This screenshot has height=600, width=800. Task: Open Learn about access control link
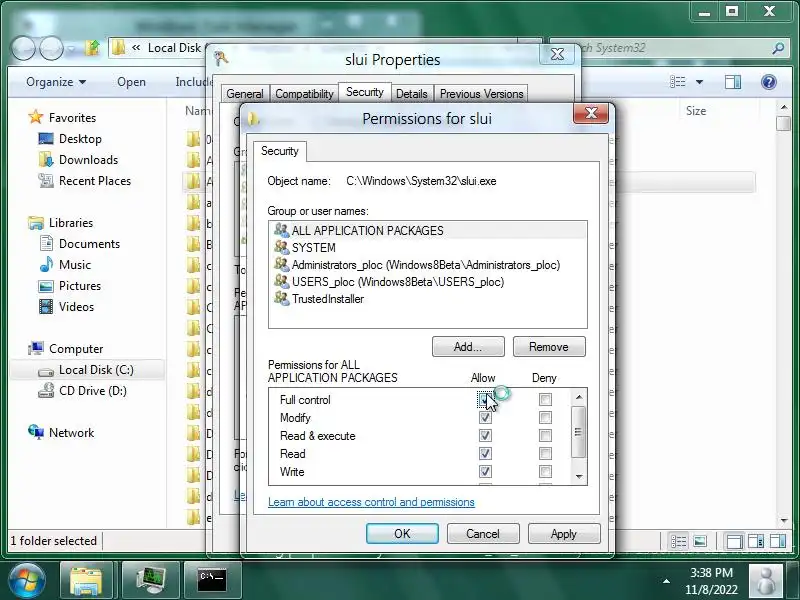tap(371, 502)
